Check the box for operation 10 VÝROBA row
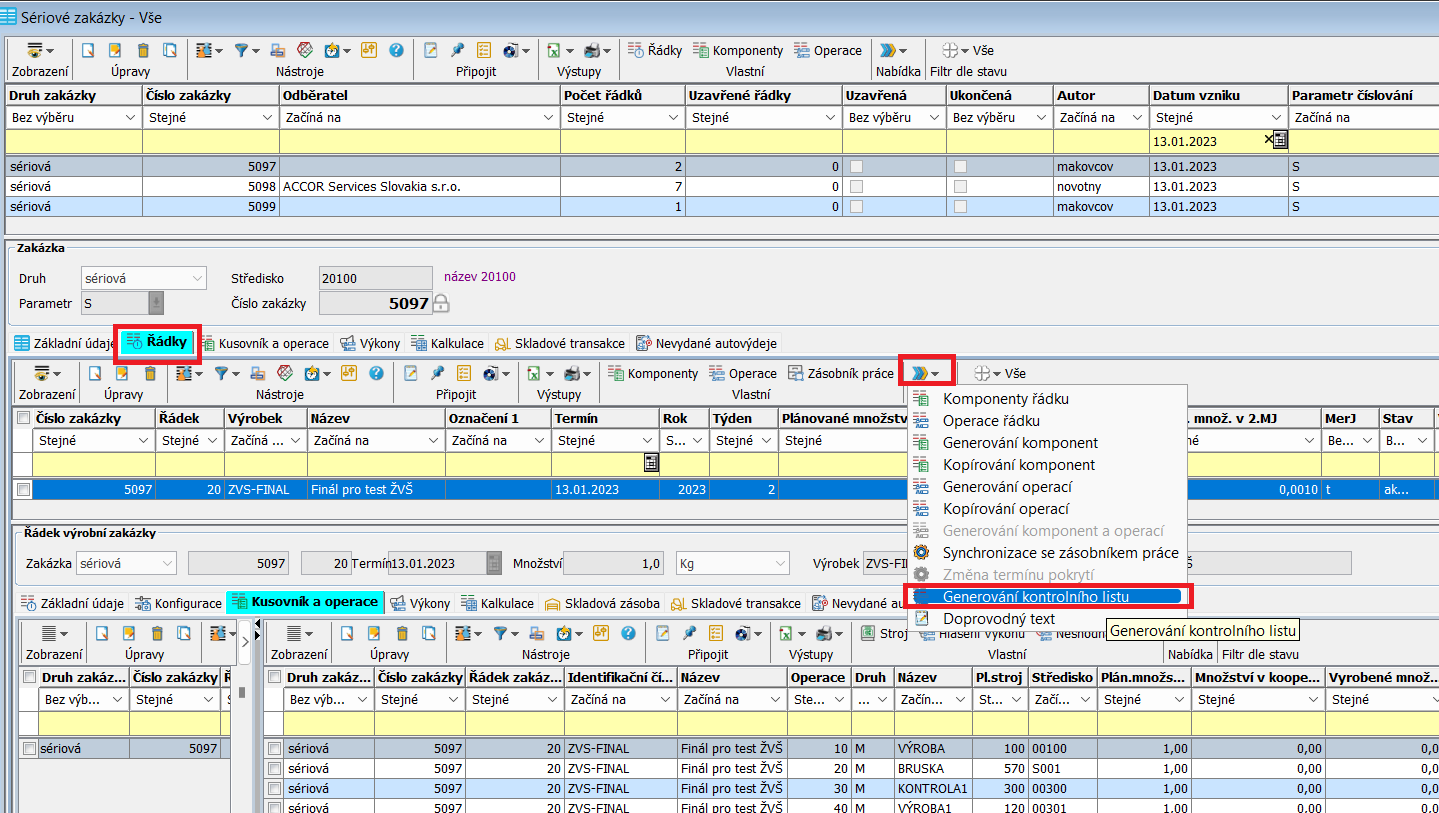1439x813 pixels. pos(275,748)
